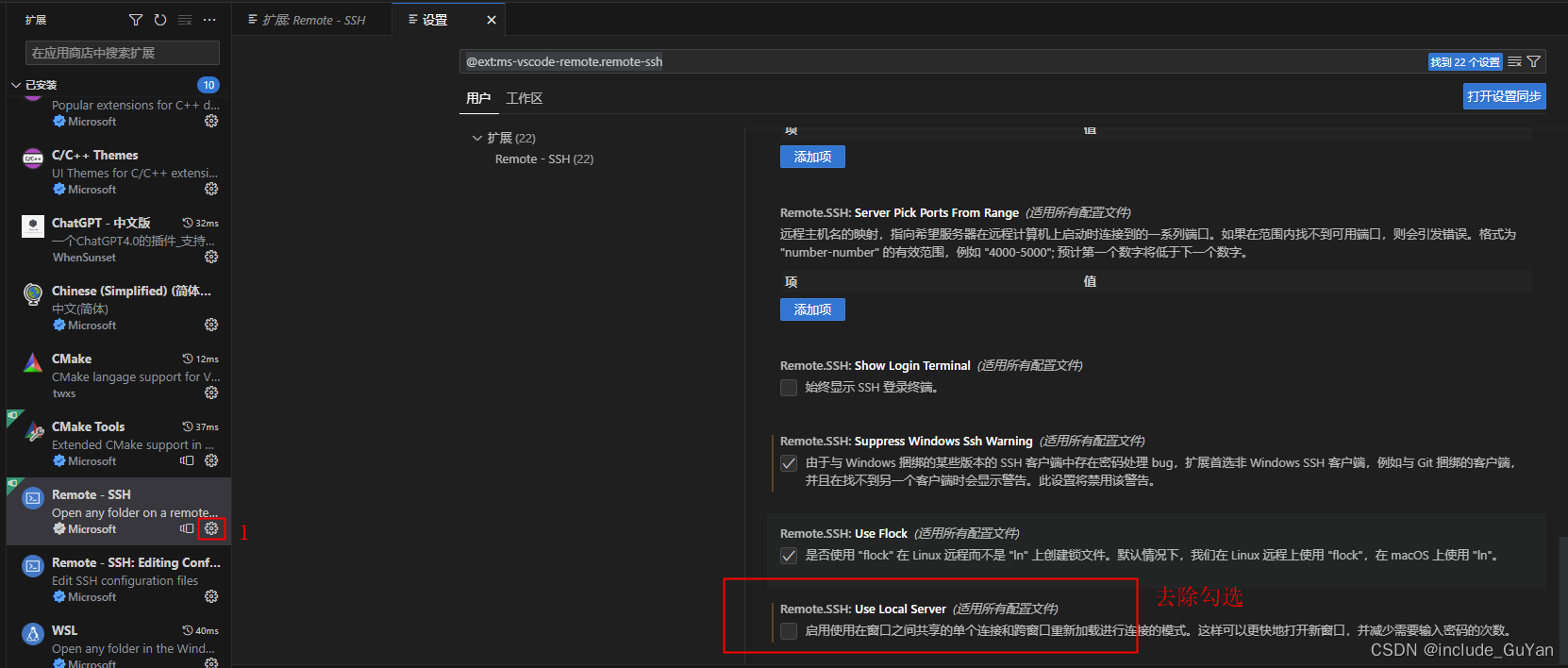The height and width of the screenshot is (668, 1568).
Task: Open manage gear for ChatGPT - 中文版
Action: click(x=211, y=257)
